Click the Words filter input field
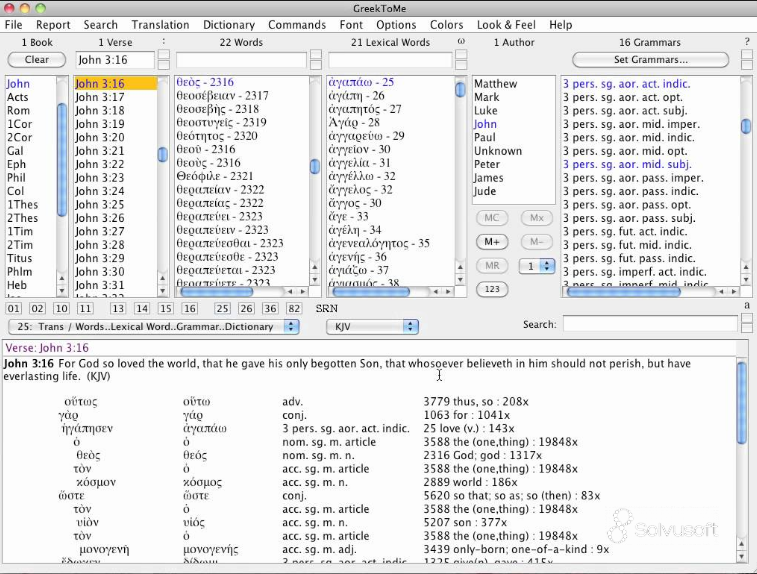This screenshot has height=574, width=757. coord(241,60)
